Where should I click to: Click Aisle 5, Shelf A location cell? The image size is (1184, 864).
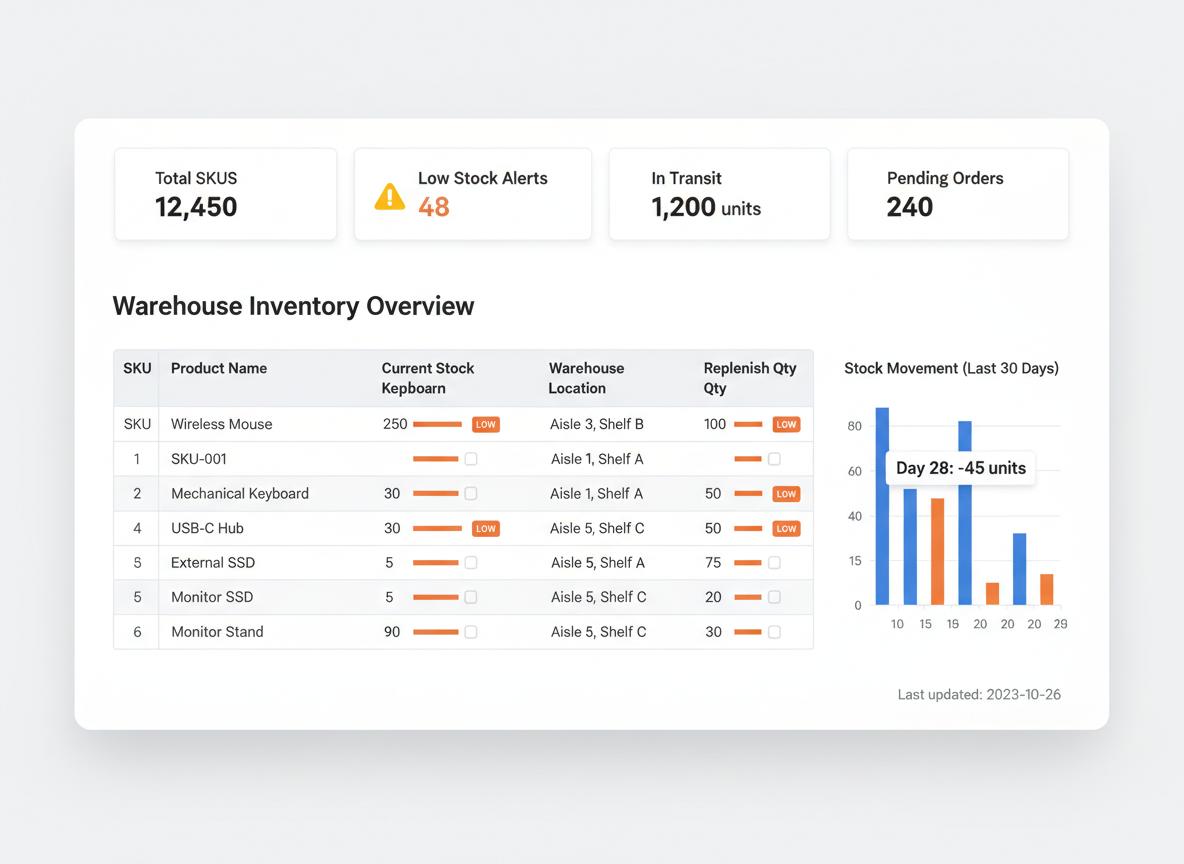597,563
